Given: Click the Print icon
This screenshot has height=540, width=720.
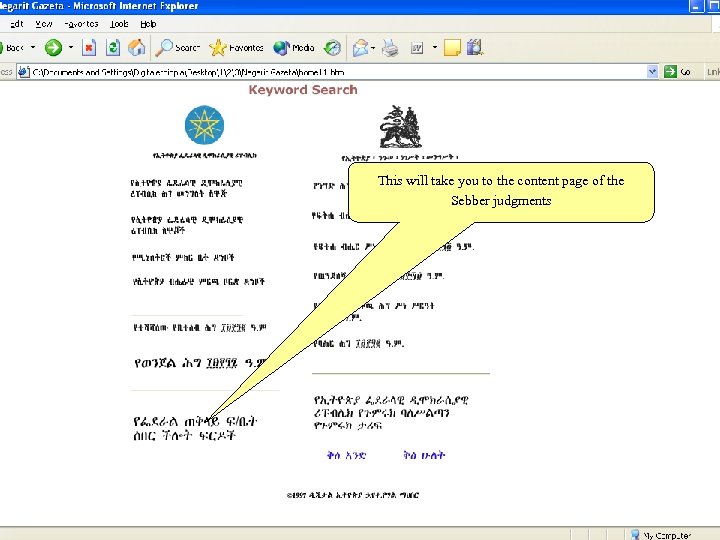Looking at the screenshot, I should click(x=390, y=47).
